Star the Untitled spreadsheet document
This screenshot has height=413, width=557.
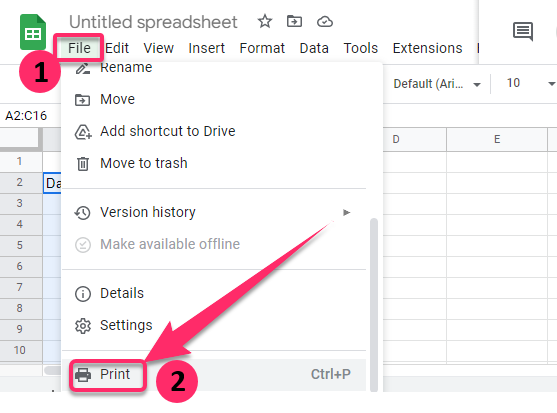pyautogui.click(x=265, y=21)
